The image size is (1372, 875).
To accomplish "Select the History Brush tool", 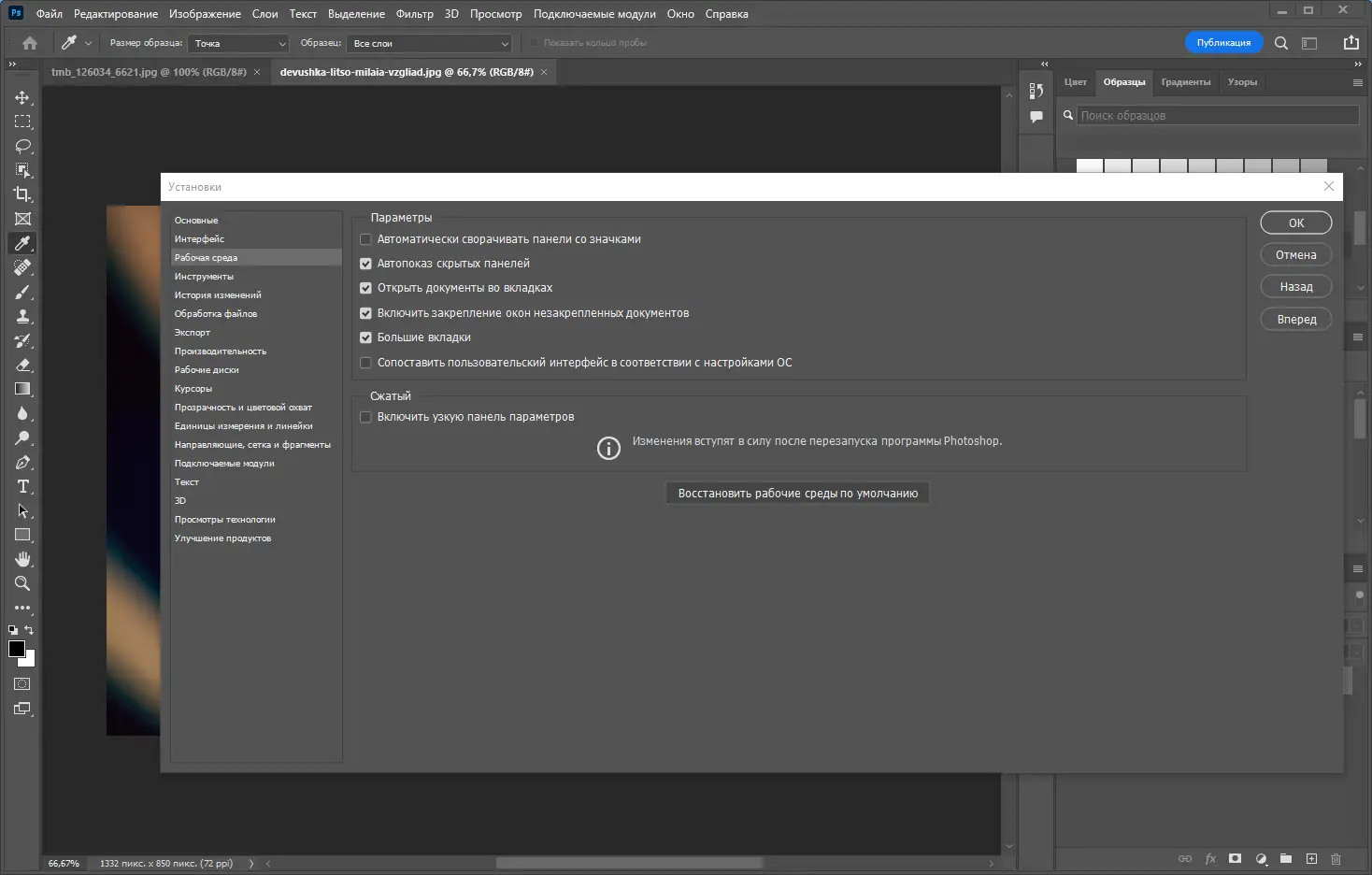I will pyautogui.click(x=22, y=340).
